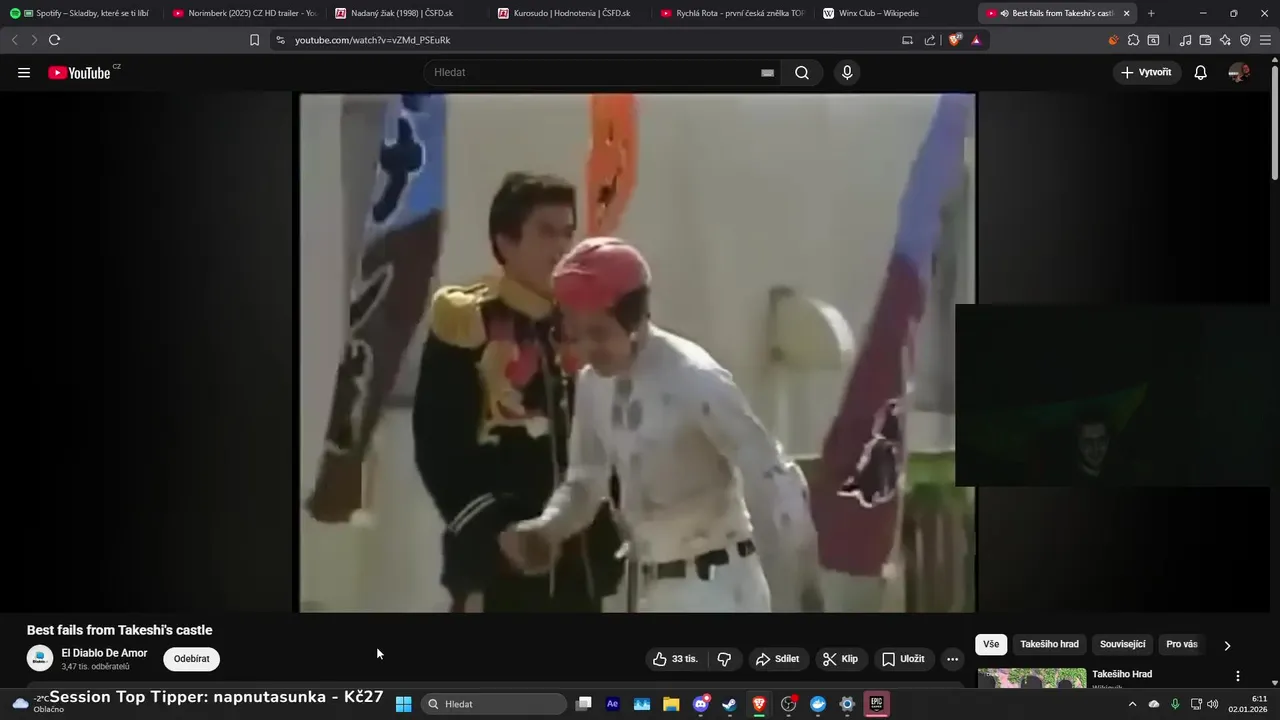
Task: Open Discord from the taskbar
Action: (701, 704)
